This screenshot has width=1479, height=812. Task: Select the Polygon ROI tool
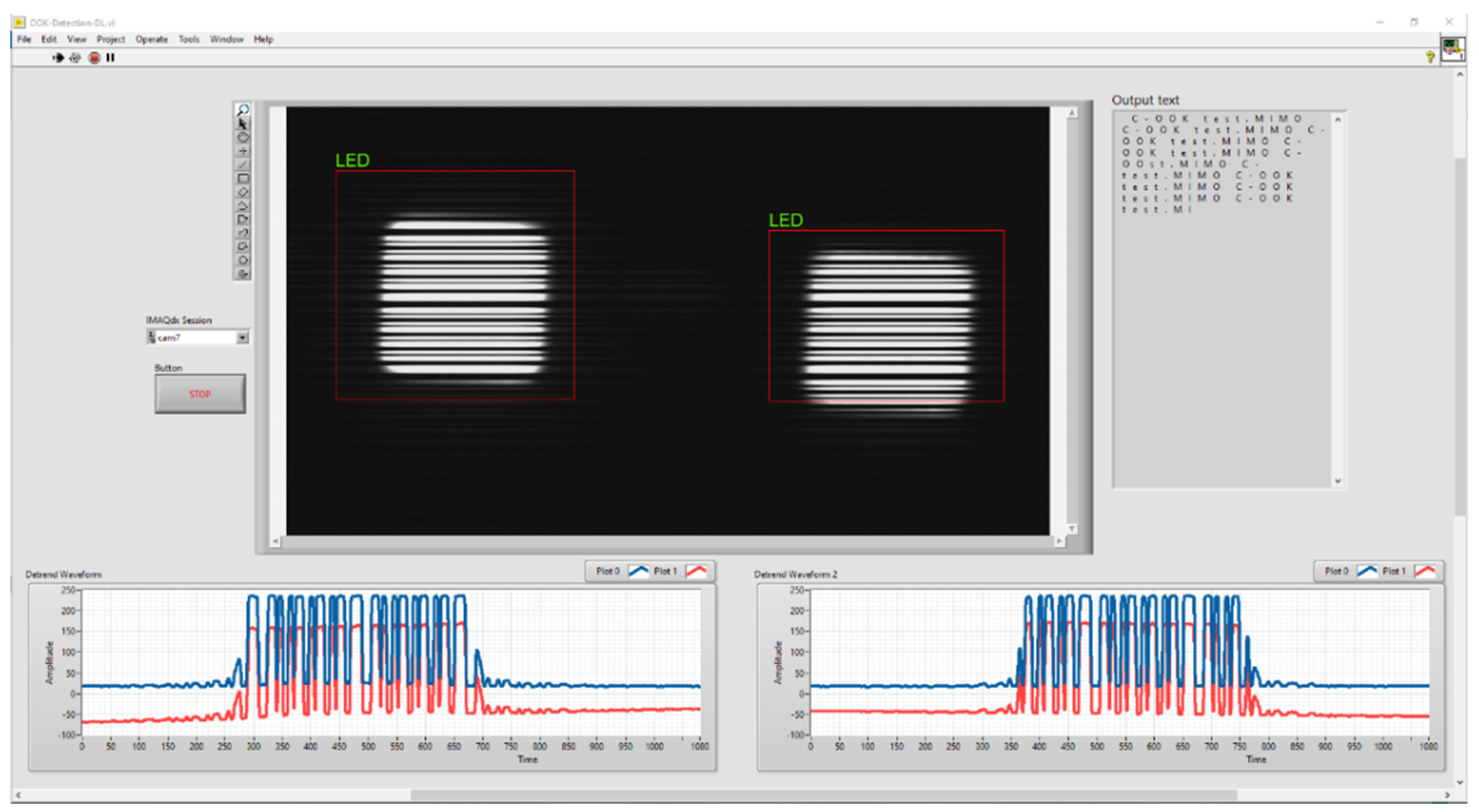tap(242, 219)
